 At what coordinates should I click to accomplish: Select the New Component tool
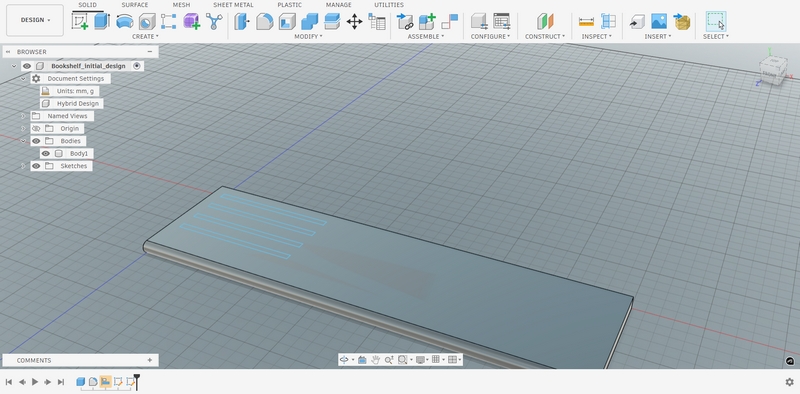coord(427,21)
